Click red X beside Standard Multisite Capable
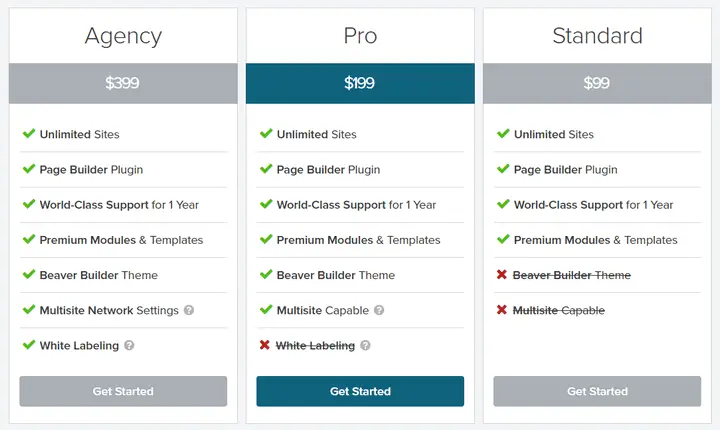Image resolution: width=720 pixels, height=430 pixels. coord(501,310)
